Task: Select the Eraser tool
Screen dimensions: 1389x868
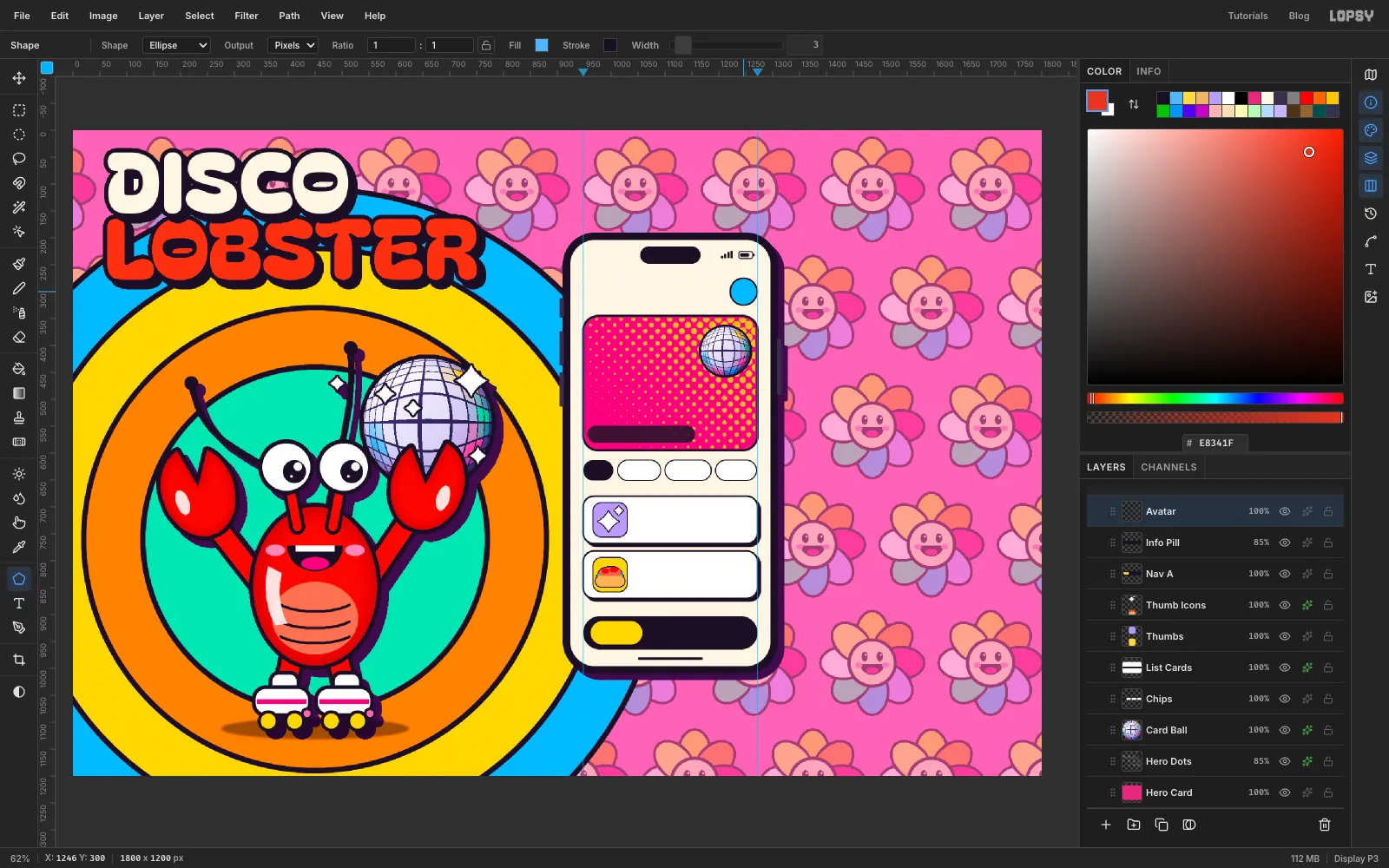Action: coord(19,337)
